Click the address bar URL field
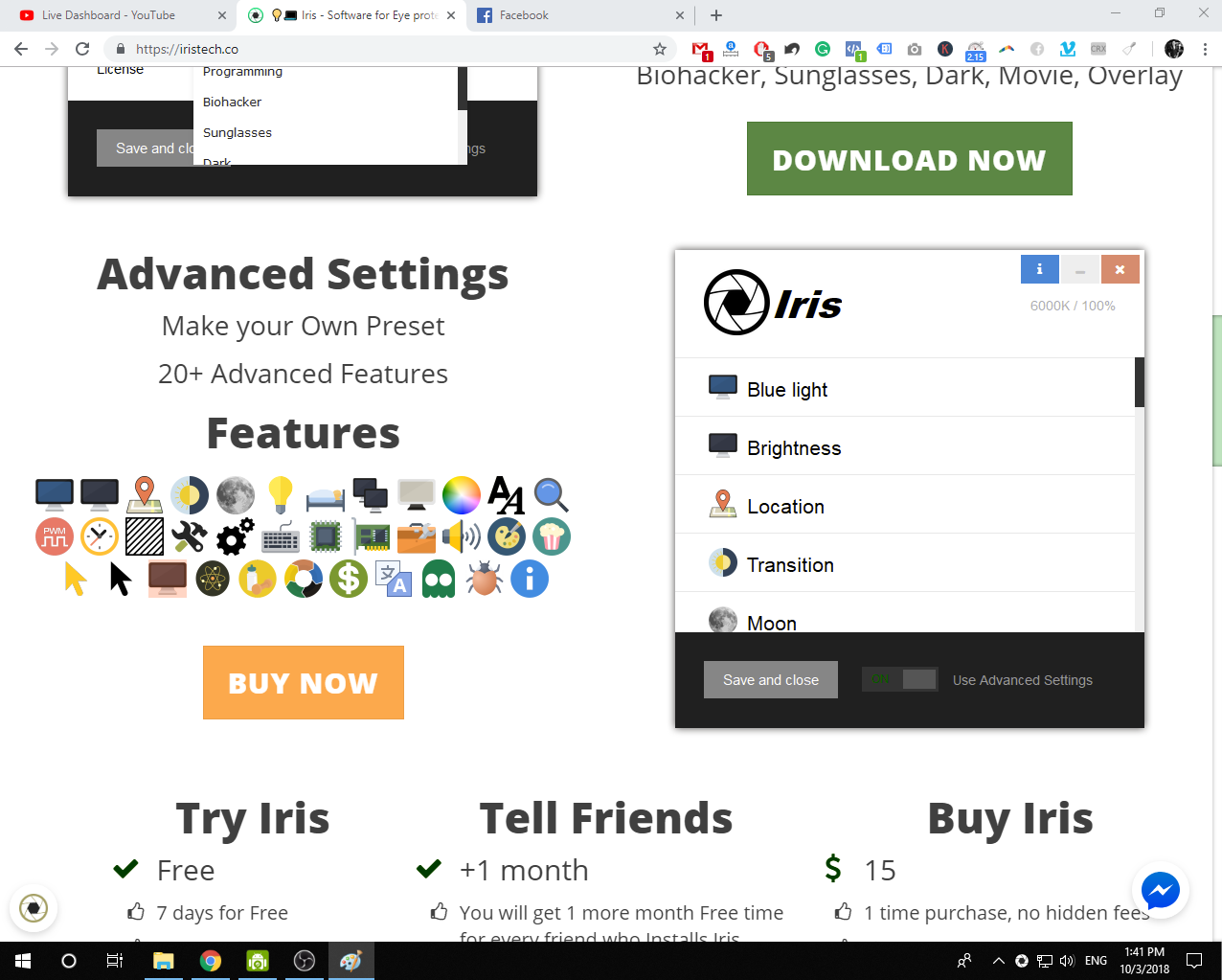The image size is (1222, 980). [383, 49]
